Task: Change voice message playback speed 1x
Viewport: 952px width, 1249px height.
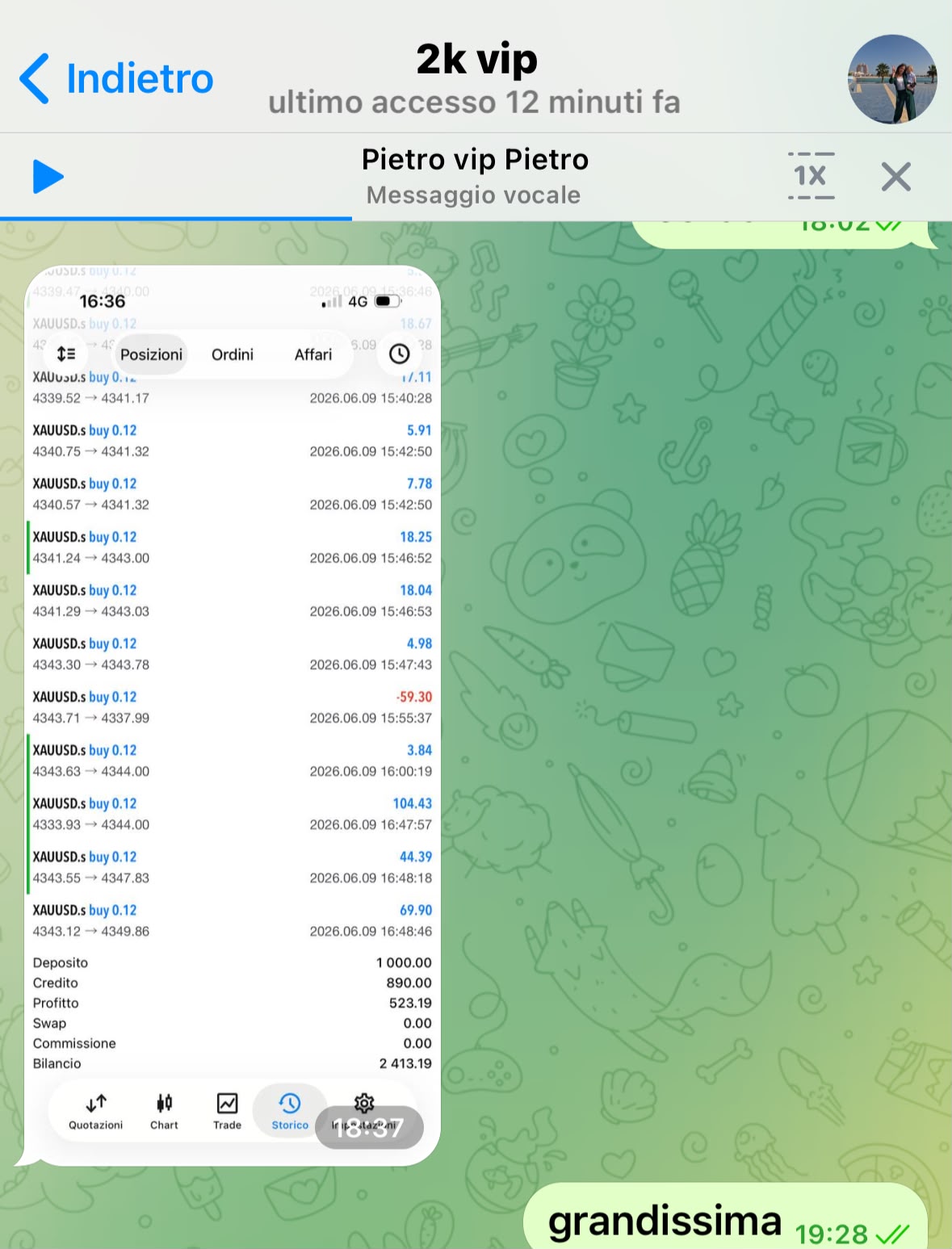Action: pos(811,176)
